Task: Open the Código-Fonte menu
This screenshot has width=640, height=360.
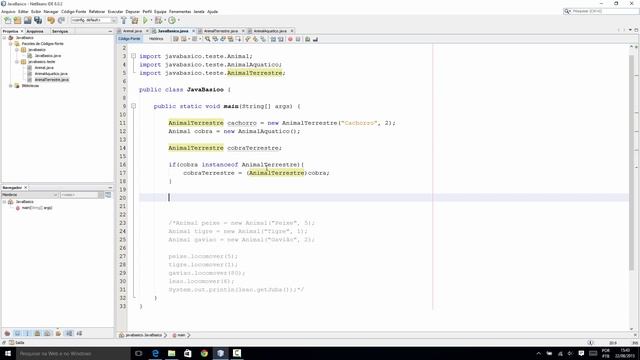Action: 73,11
